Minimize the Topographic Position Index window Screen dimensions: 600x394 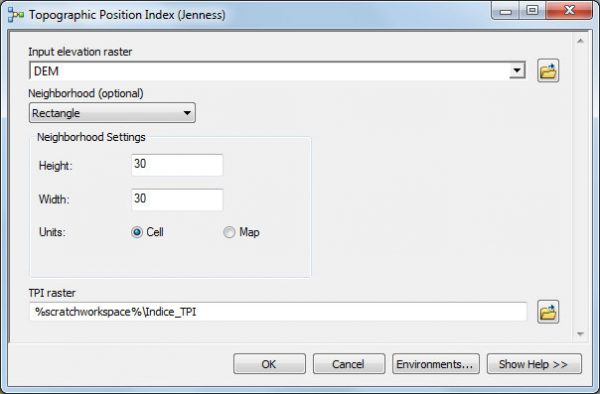(505, 11)
